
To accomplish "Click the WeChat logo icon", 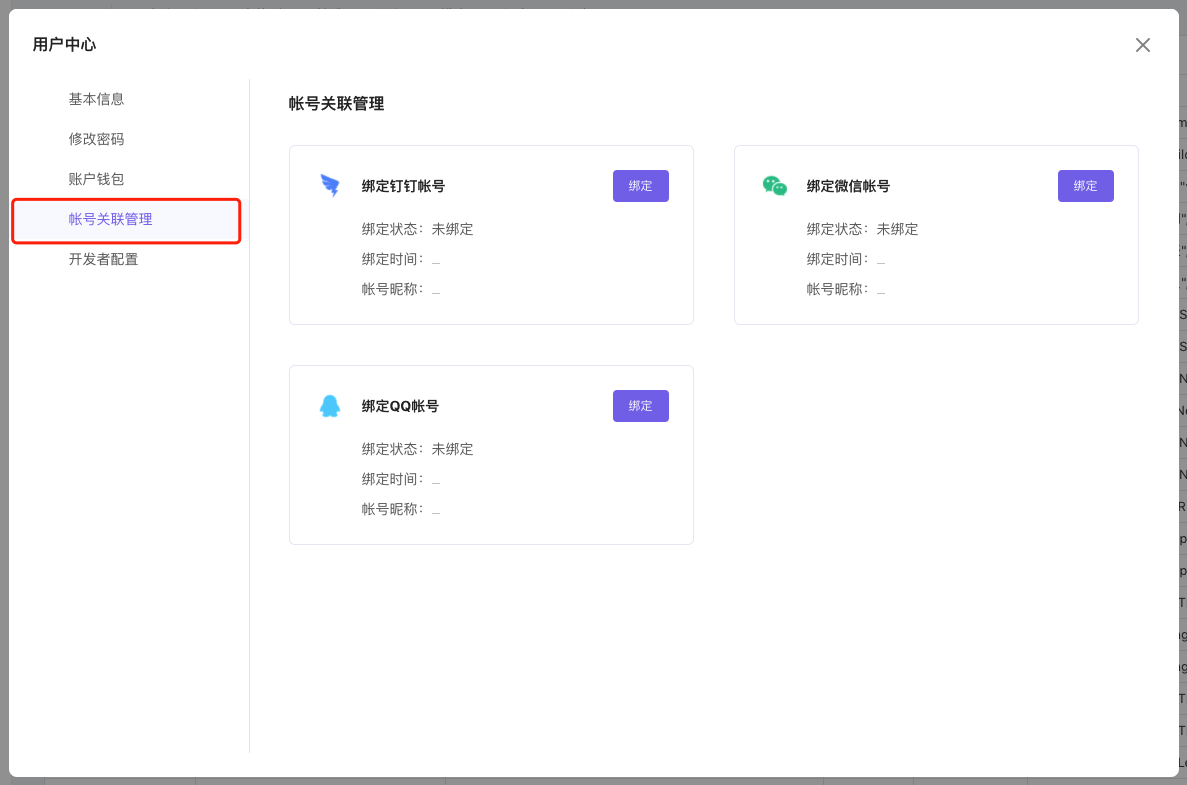I will click(774, 185).
